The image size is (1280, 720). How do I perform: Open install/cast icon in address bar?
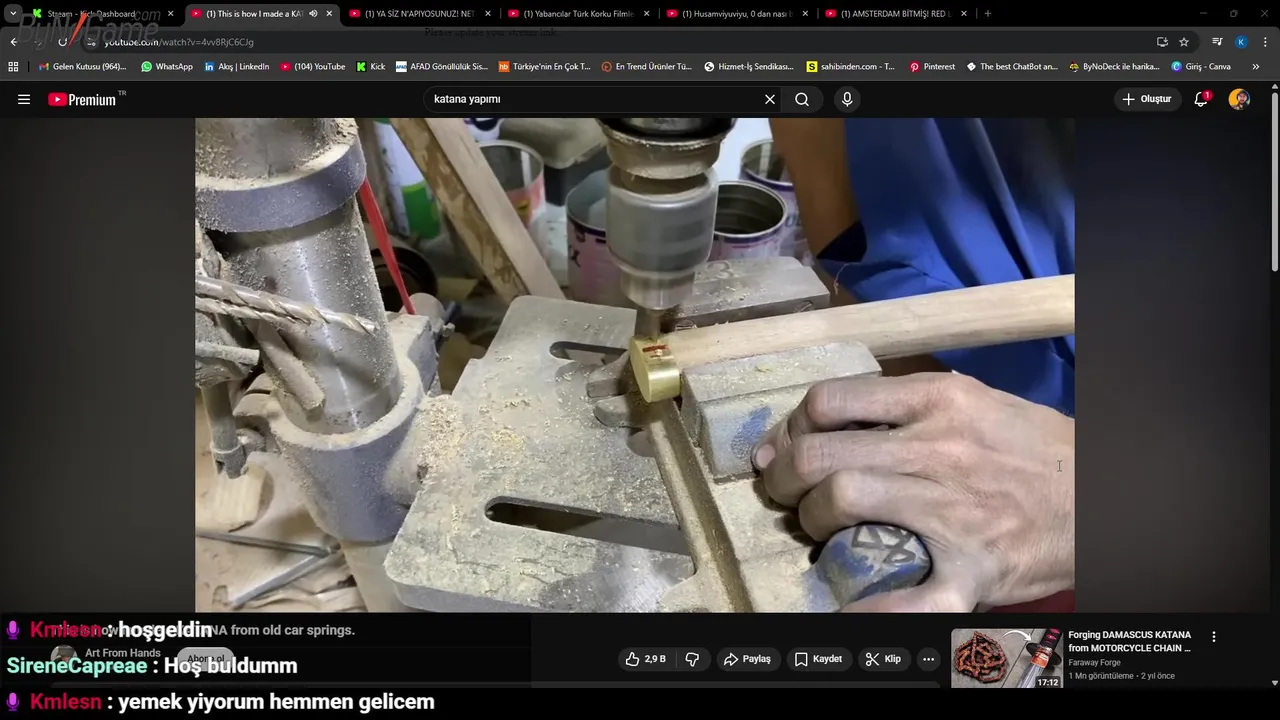pyautogui.click(x=1162, y=42)
